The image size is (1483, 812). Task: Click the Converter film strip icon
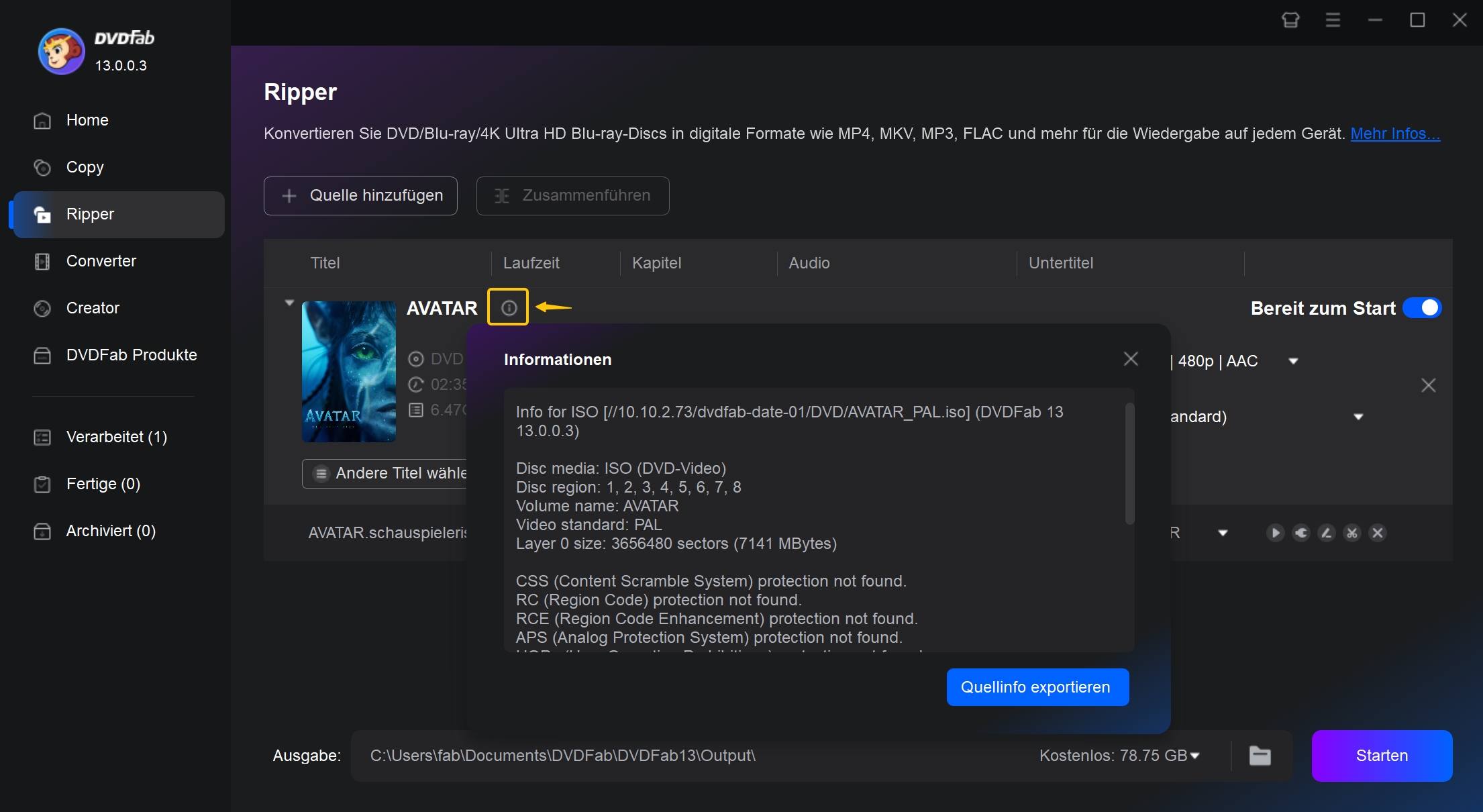click(42, 262)
